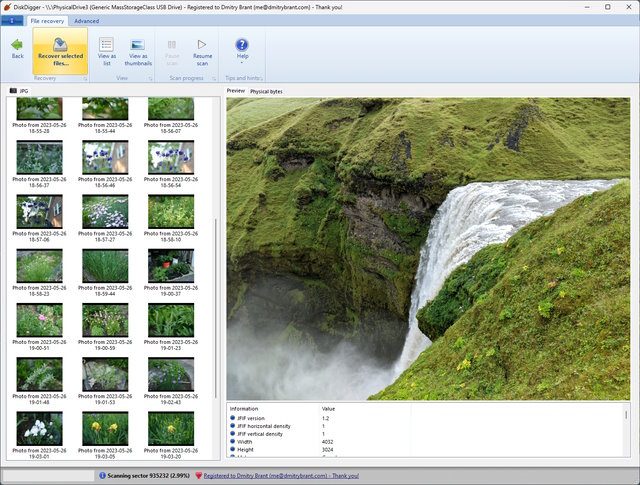This screenshot has height=485, width=640.
Task: Select photo thumbnail from 18-56-37
Action: [39, 157]
